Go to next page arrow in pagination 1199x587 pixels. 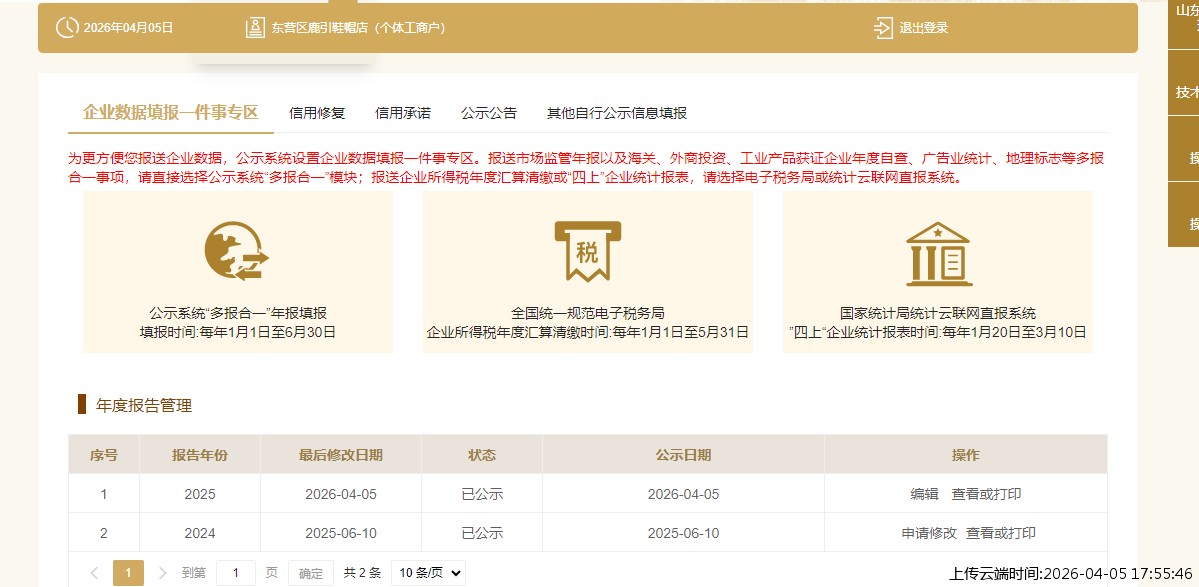[x=163, y=573]
